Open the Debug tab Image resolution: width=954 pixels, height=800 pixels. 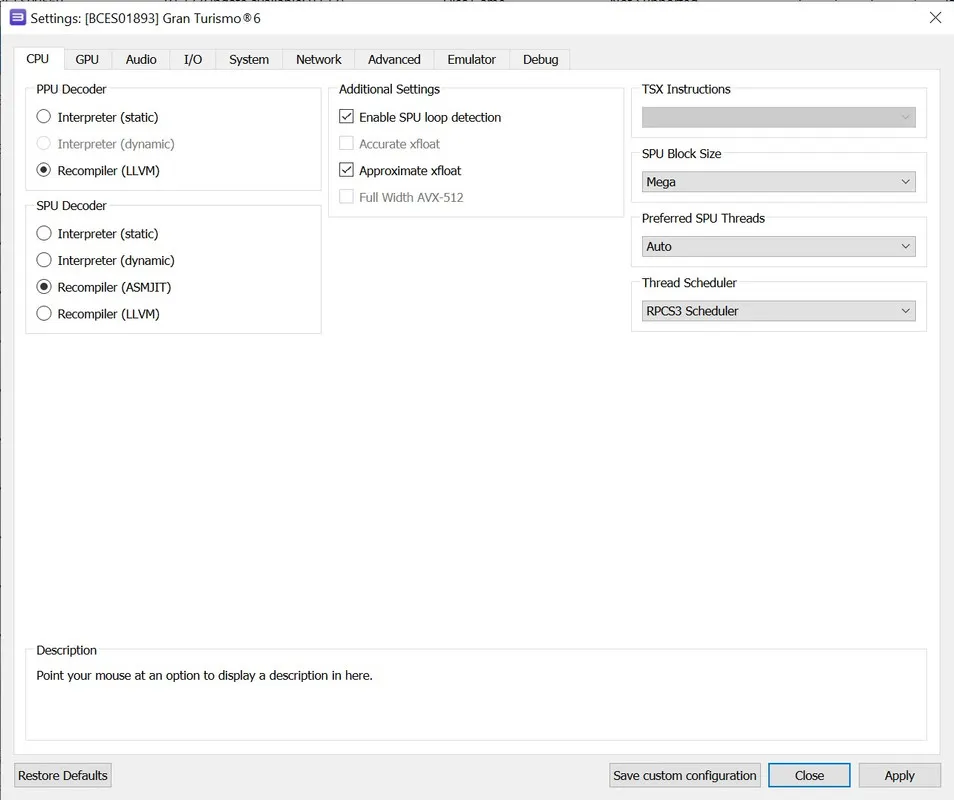point(540,60)
